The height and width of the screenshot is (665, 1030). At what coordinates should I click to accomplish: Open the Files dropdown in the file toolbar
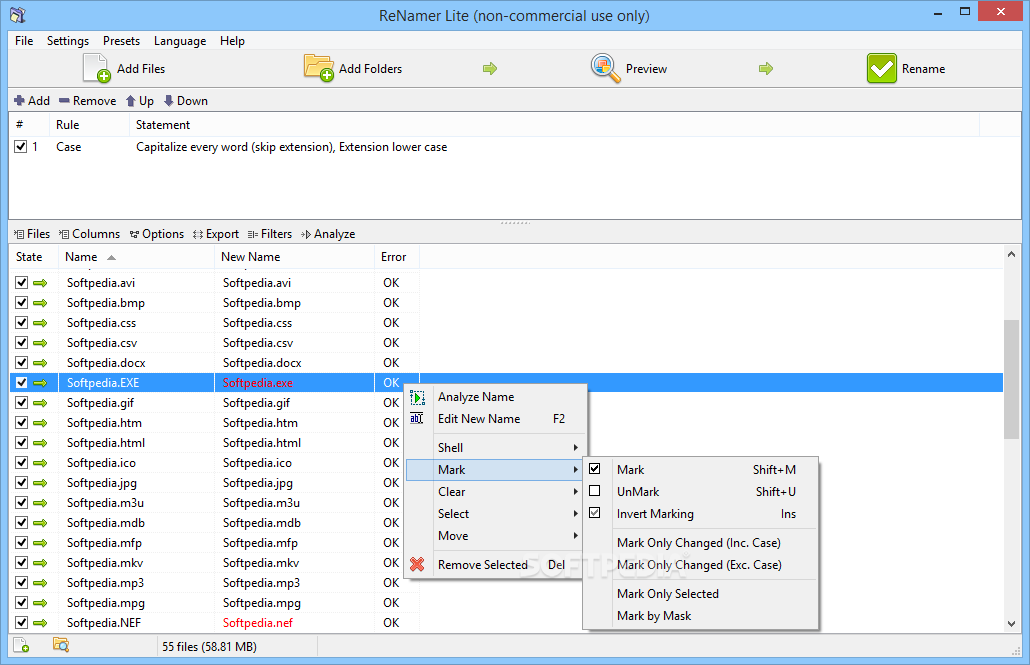[x=32, y=234]
